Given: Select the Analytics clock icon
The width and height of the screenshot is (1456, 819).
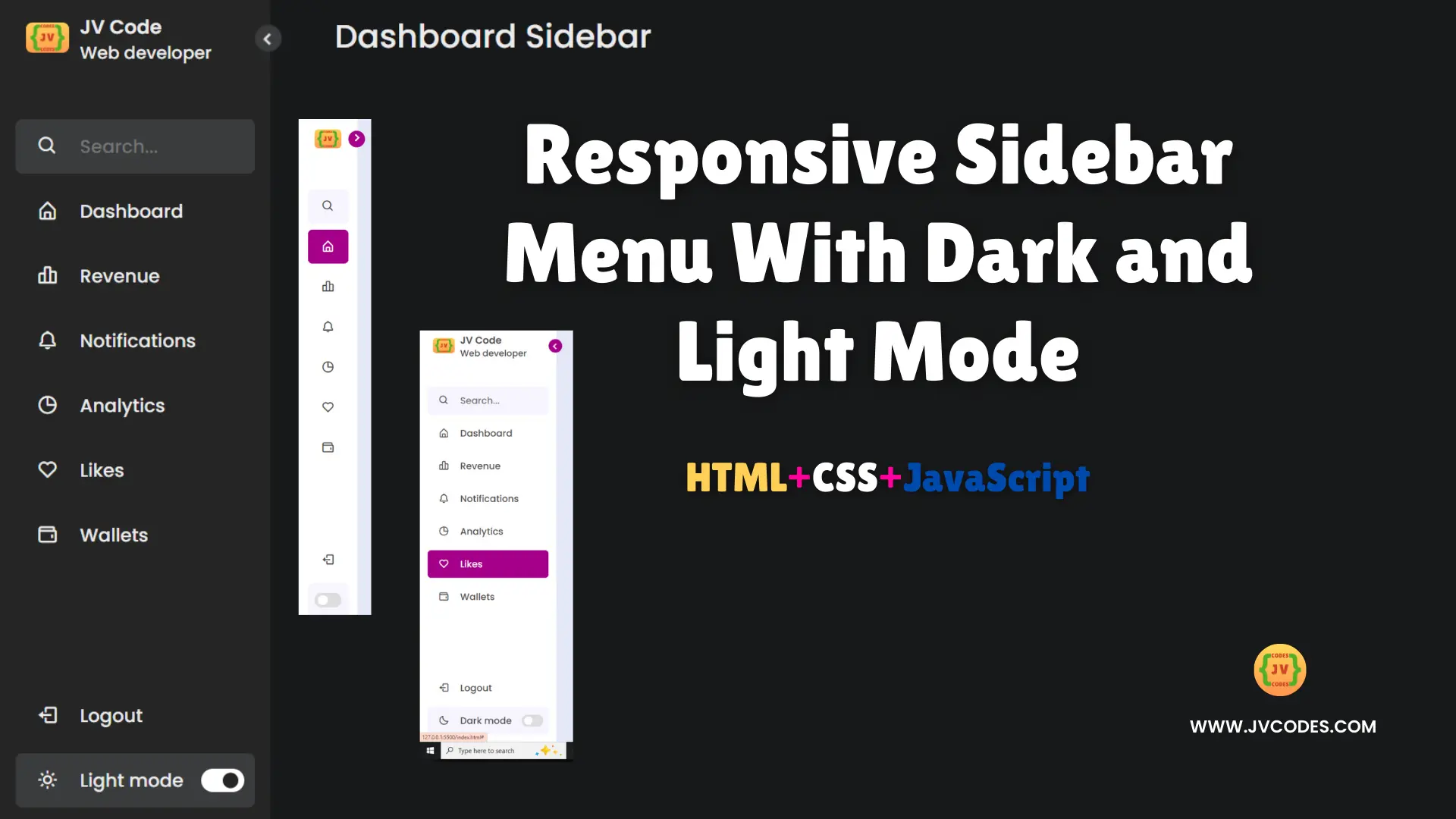Looking at the screenshot, I should (46, 405).
